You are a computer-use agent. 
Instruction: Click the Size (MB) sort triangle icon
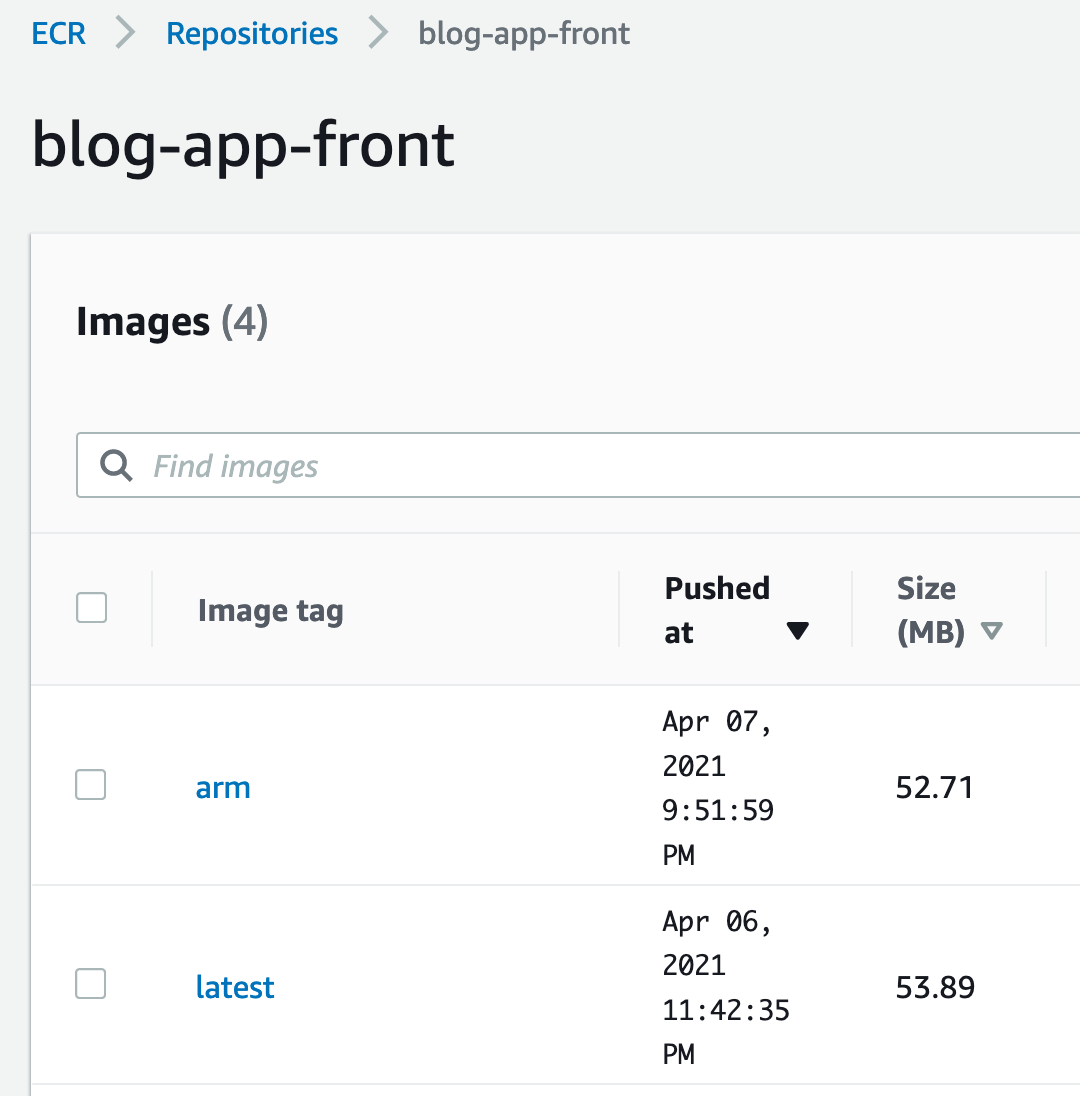[991, 631]
